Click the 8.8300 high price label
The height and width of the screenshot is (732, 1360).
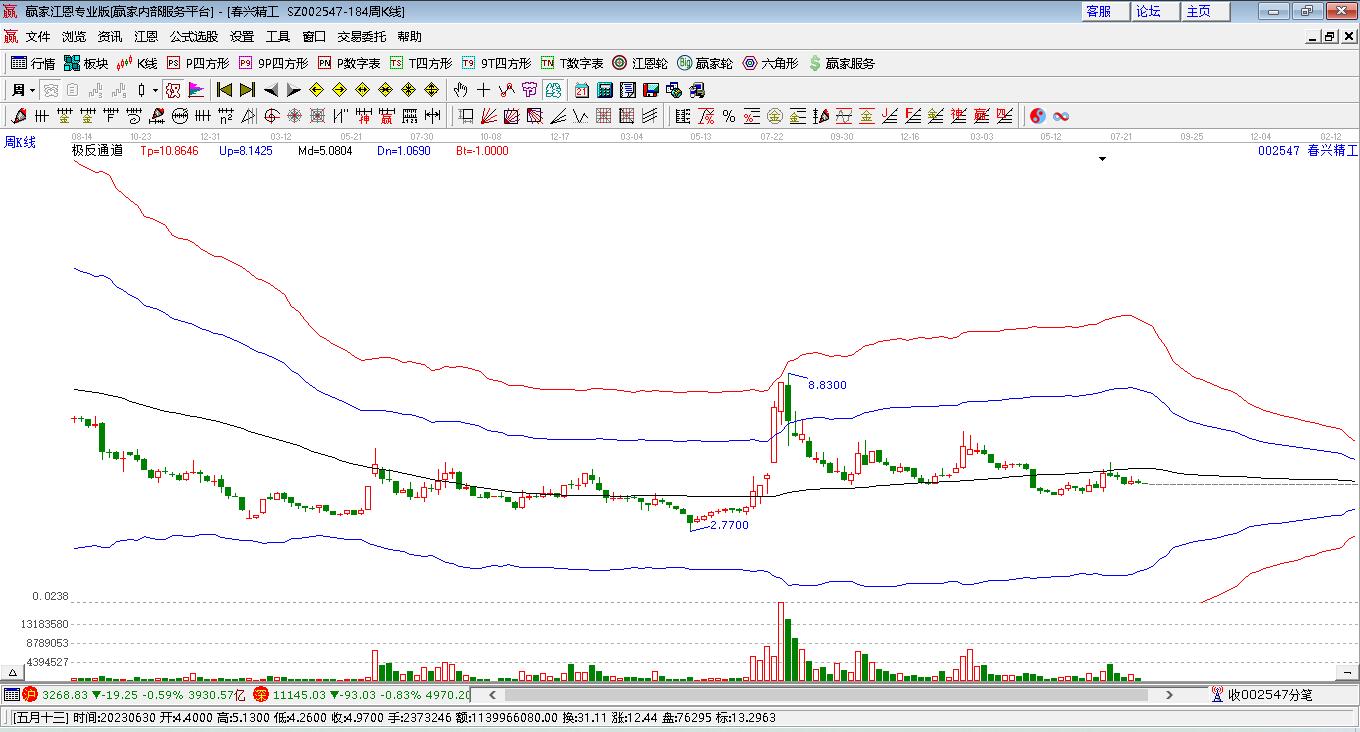827,385
